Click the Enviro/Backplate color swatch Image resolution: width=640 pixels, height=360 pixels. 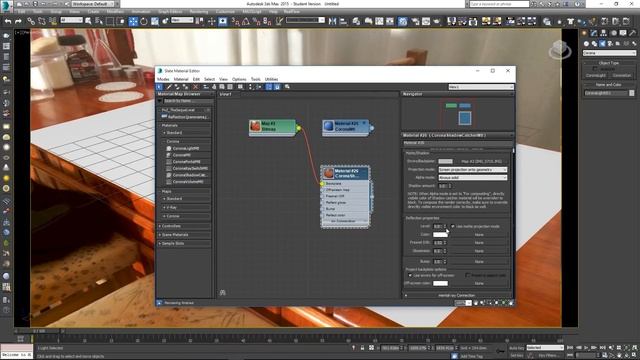[x=445, y=161]
